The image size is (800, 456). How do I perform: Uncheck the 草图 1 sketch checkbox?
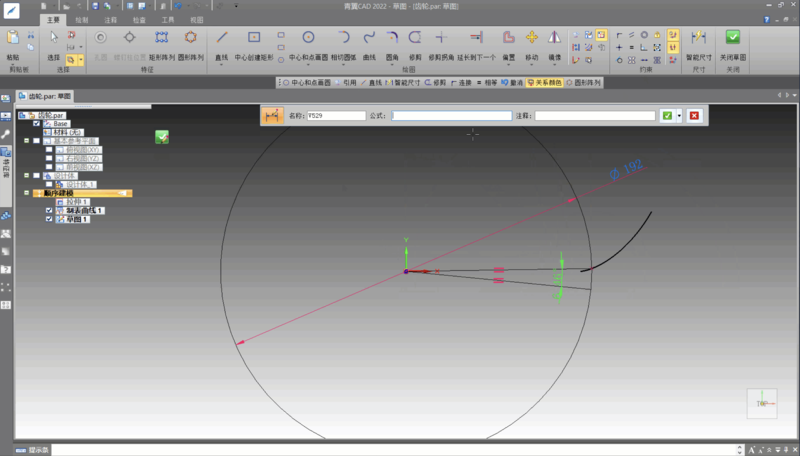pos(50,219)
